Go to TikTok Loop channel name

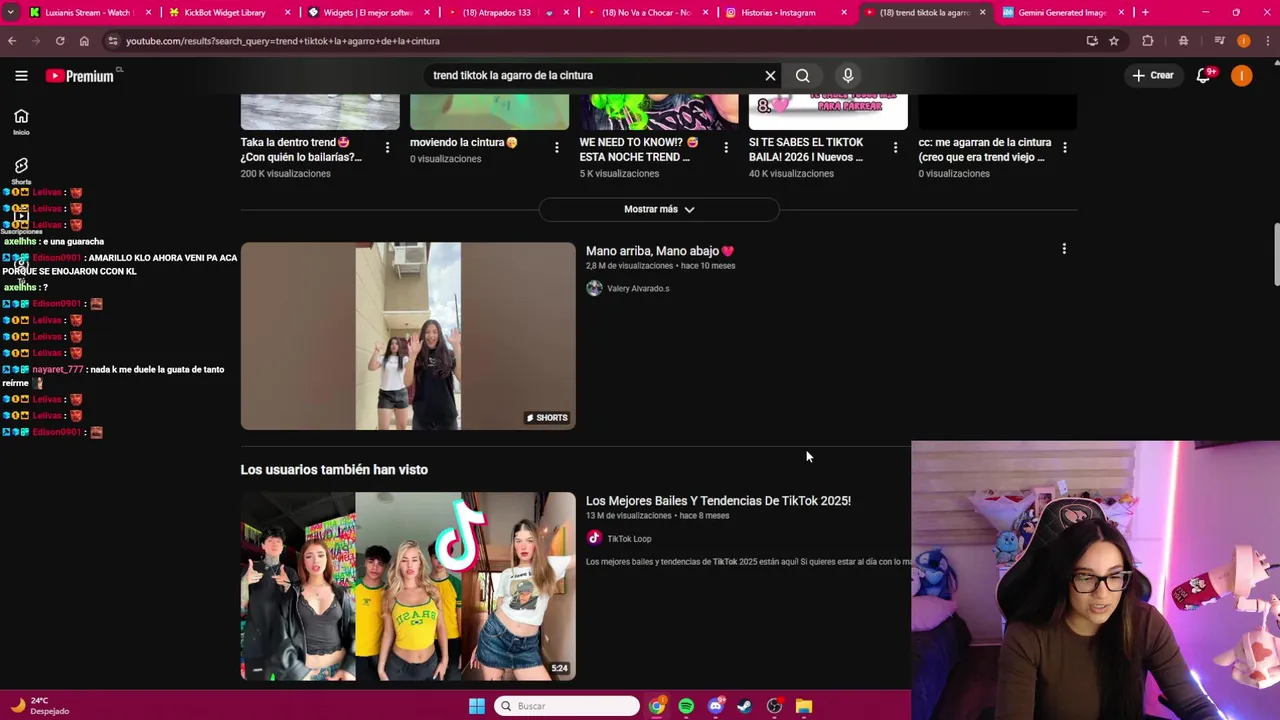tap(629, 539)
